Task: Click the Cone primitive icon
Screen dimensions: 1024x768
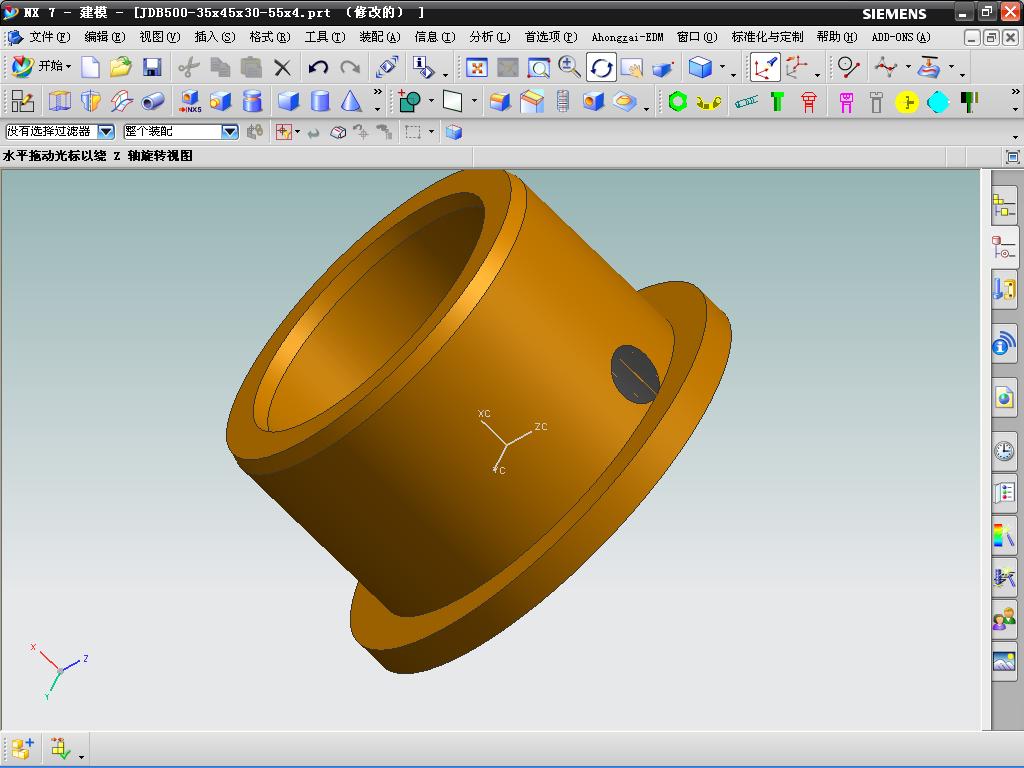Action: 351,101
